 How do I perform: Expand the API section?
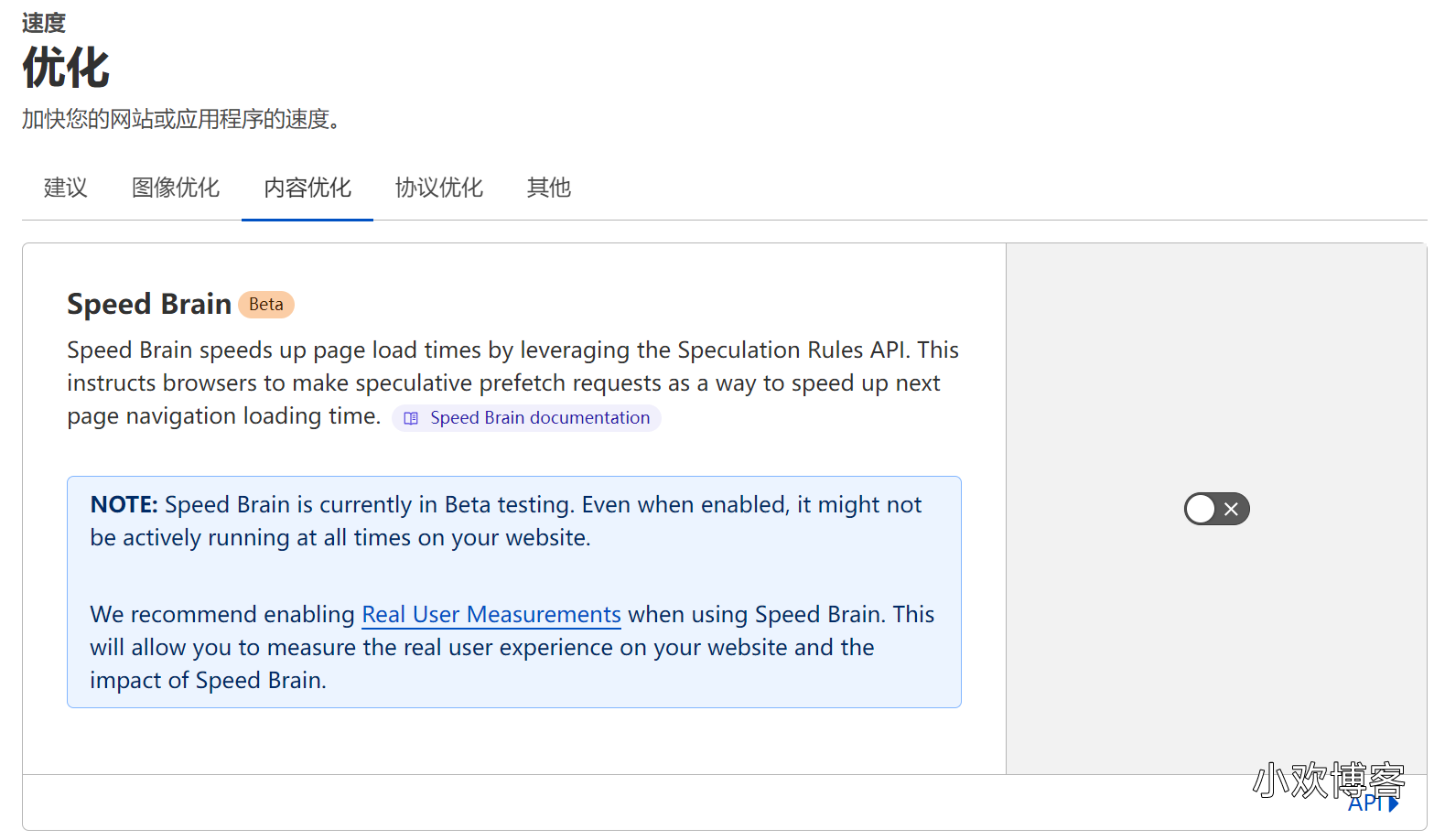(x=1373, y=803)
